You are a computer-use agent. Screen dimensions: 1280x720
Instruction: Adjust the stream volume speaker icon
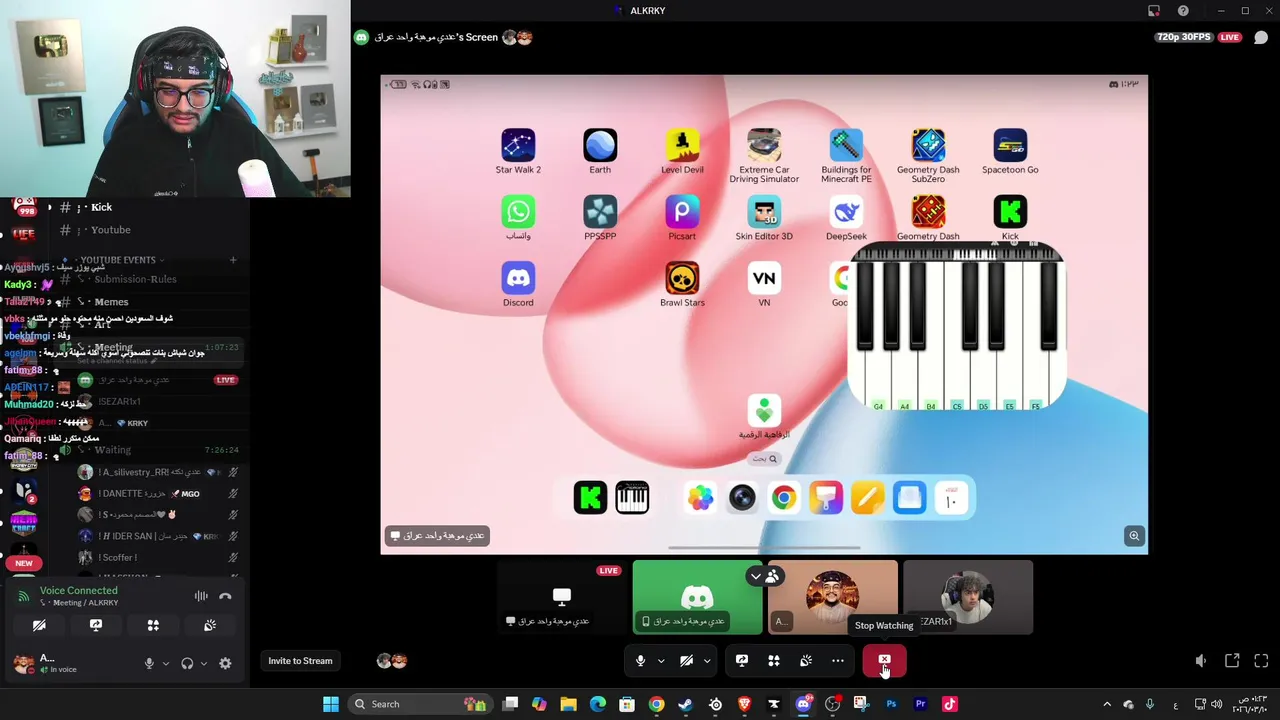pos(1201,661)
